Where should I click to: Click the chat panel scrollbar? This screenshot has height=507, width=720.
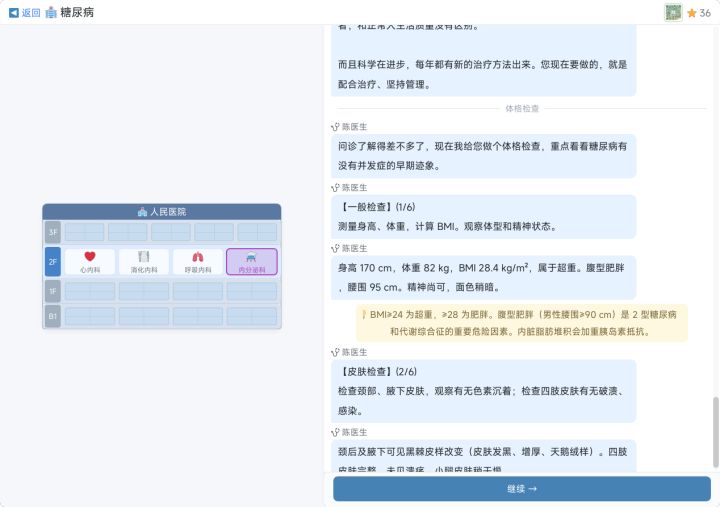point(715,432)
